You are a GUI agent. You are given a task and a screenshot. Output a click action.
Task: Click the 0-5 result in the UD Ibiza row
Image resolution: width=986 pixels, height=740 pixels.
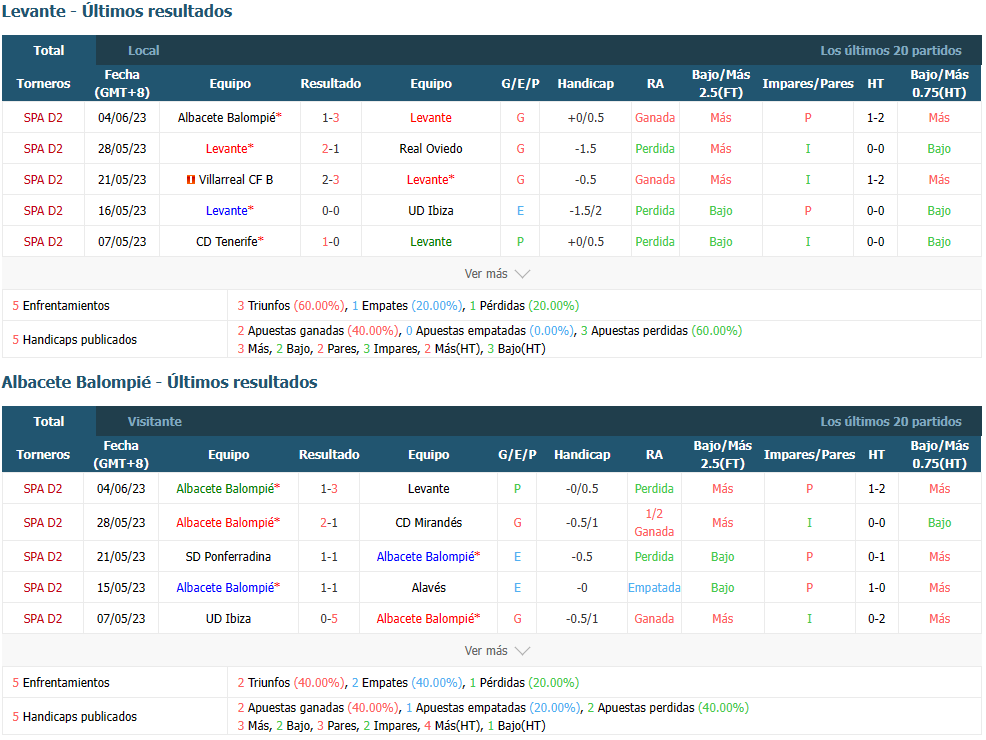point(329,619)
